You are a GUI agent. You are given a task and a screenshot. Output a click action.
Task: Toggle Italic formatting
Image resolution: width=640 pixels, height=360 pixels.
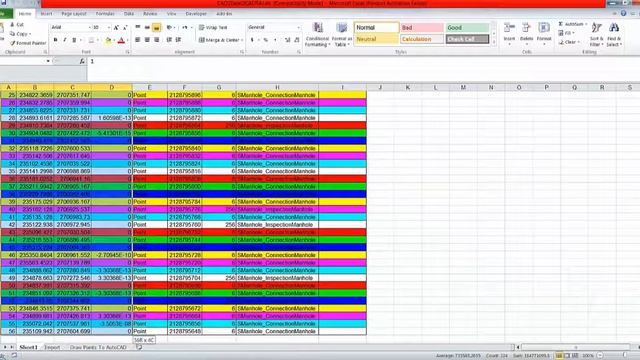[x=64, y=40]
